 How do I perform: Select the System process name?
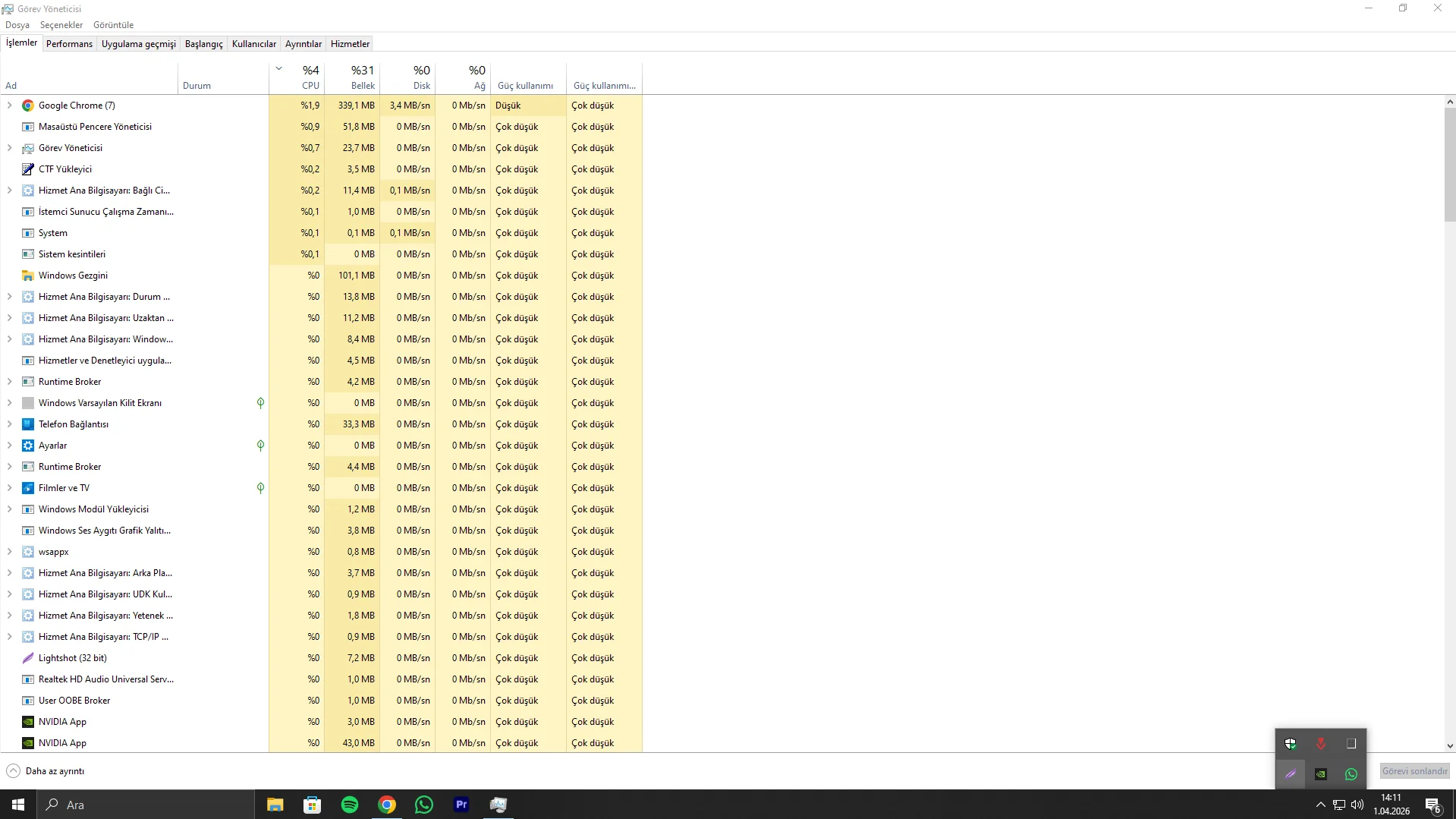(x=53, y=233)
